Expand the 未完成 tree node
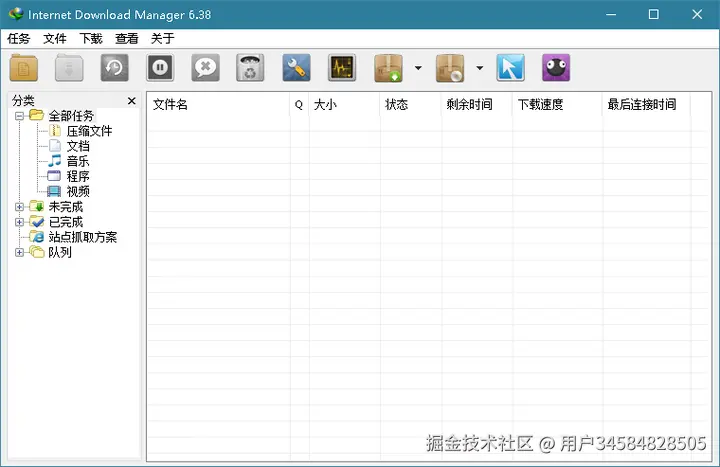Screen dimensions: 720x467 (x=19, y=207)
